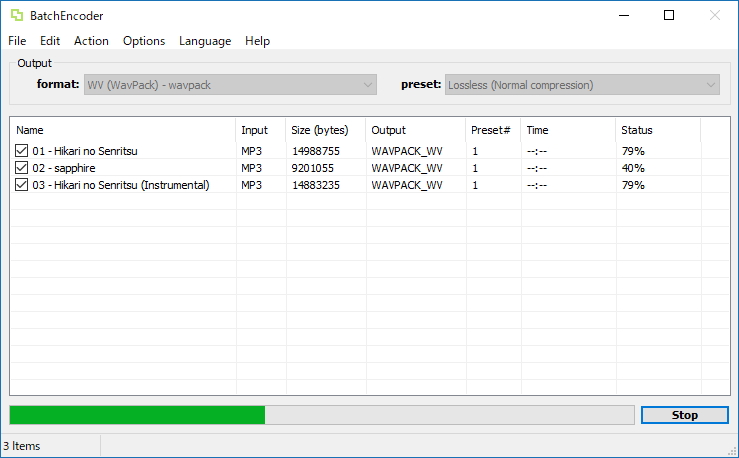Viewport: 739px width, 458px height.
Task: Open the Edit menu
Action: pyautogui.click(x=50, y=41)
